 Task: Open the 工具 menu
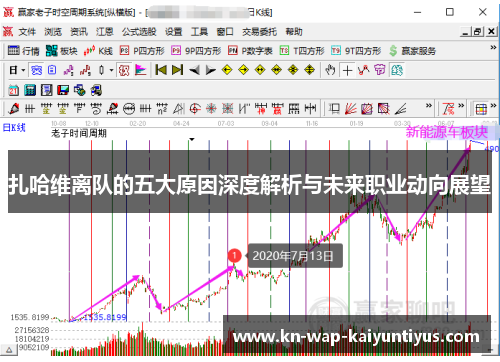point(199,32)
